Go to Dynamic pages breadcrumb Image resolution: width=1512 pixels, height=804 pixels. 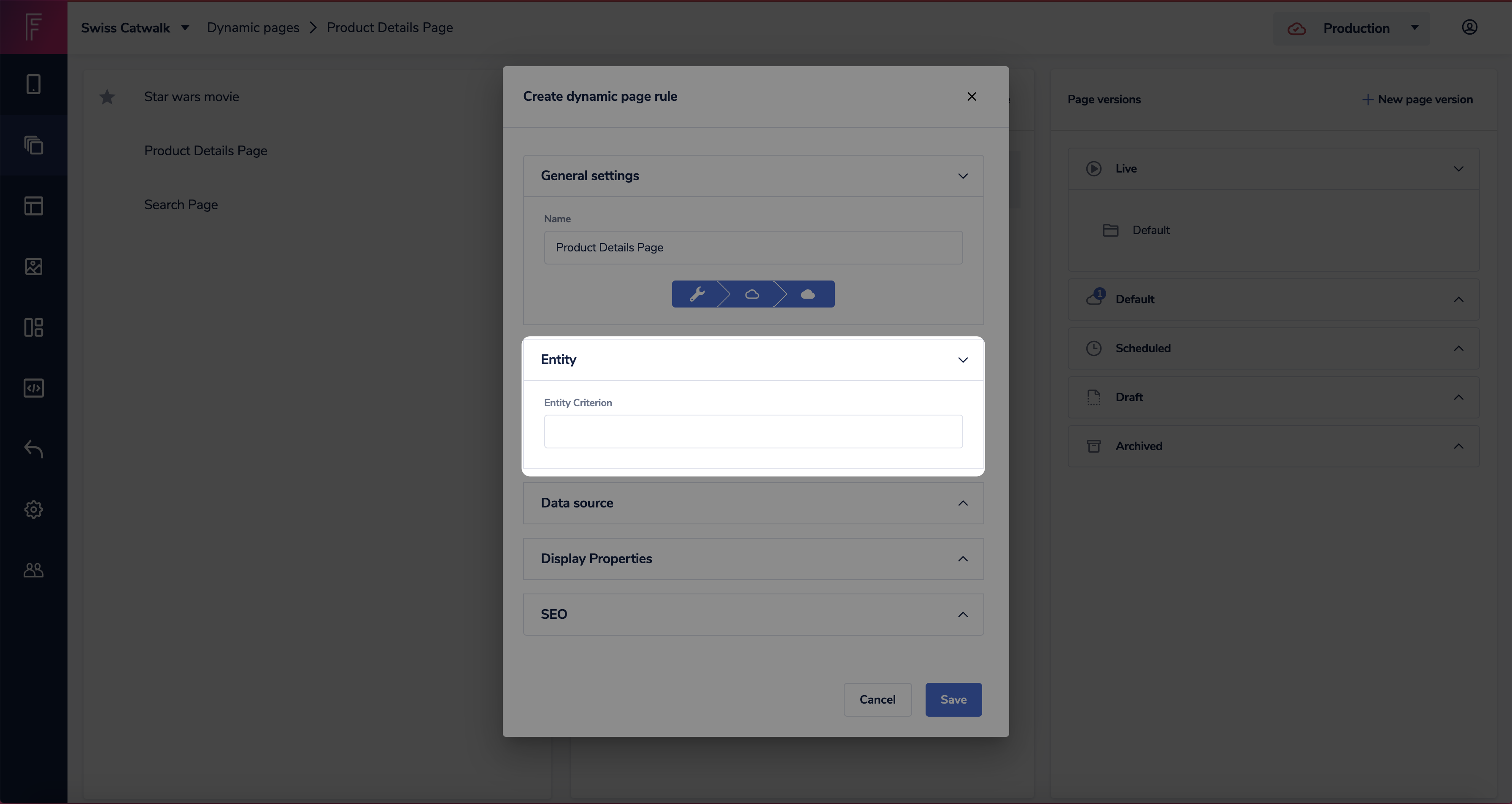(x=253, y=27)
